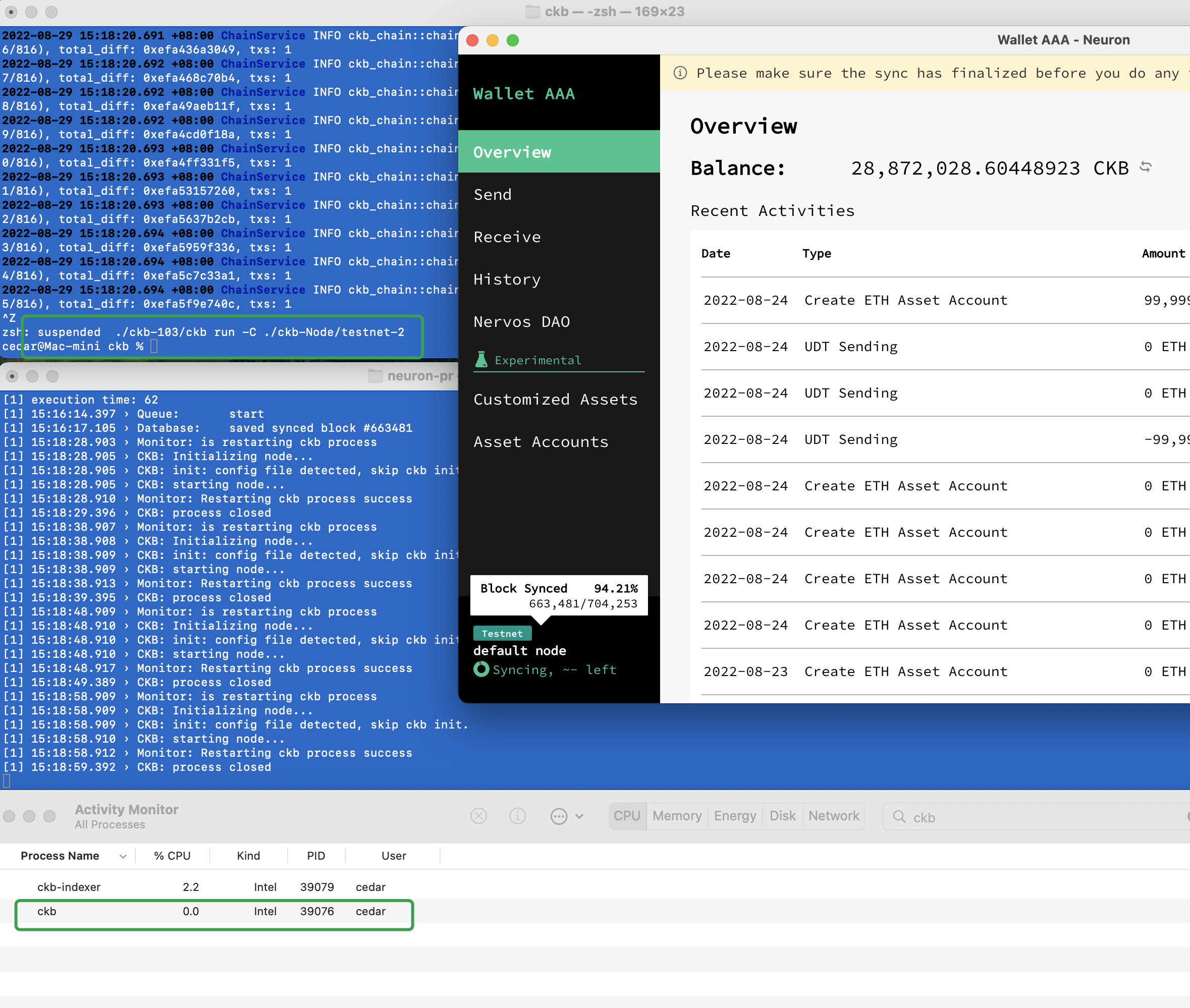Click the 'execution time: 62' log line
The image size is (1190, 1008).
81,400
